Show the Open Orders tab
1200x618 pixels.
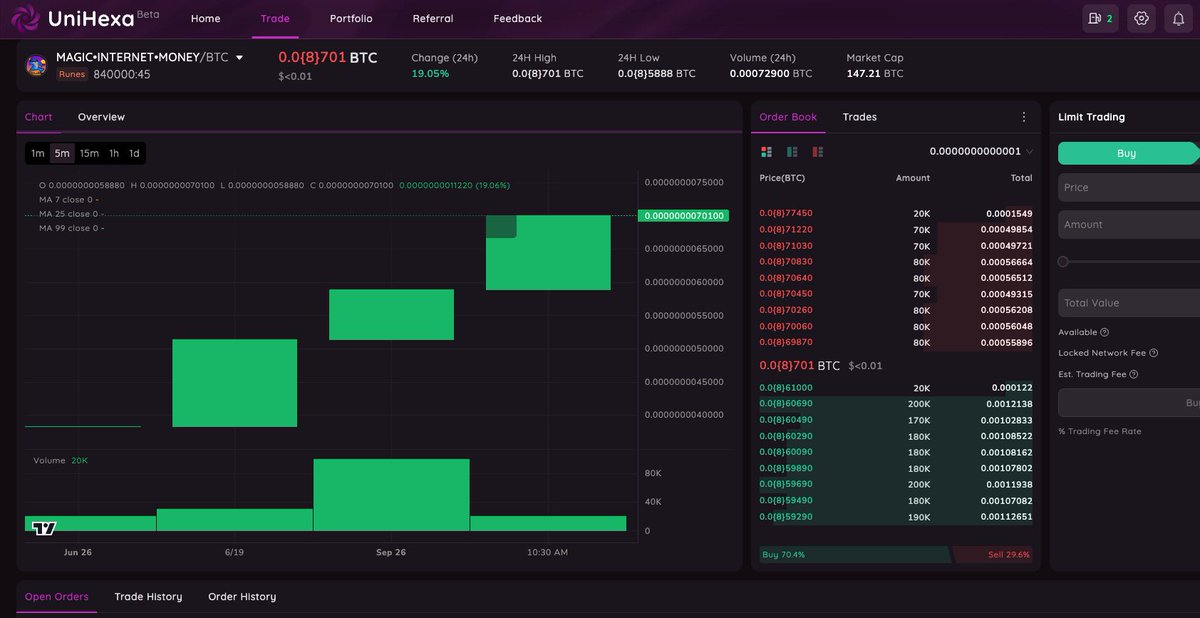[x=57, y=597]
